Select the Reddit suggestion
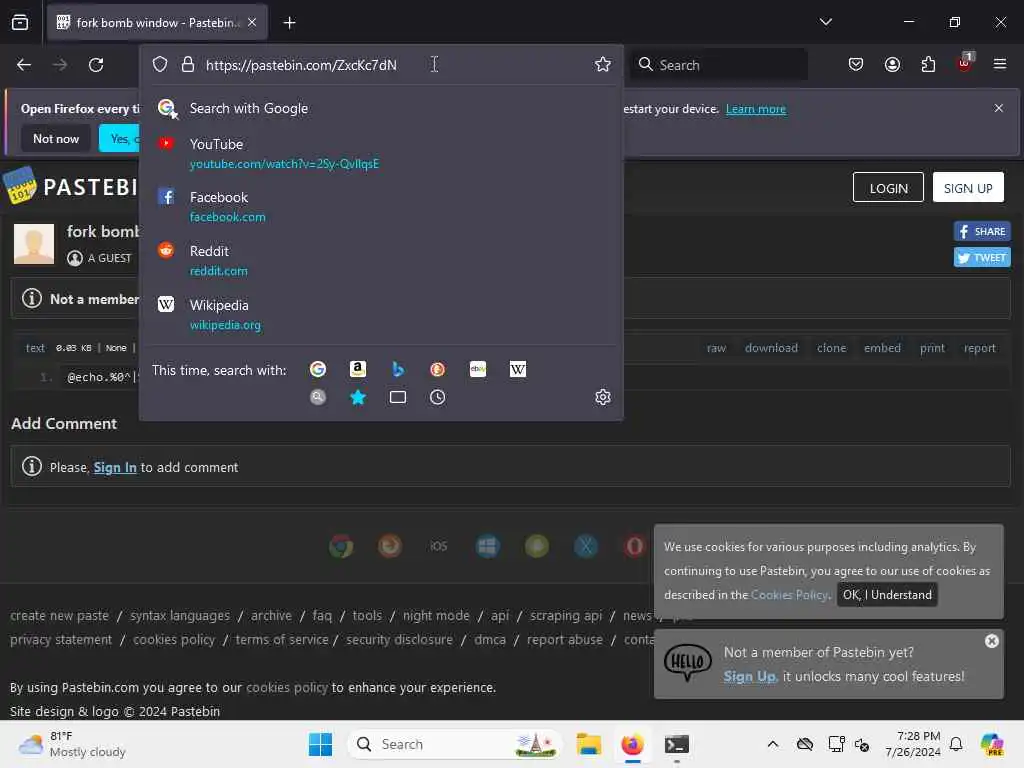The width and height of the screenshot is (1024, 768). (x=381, y=261)
